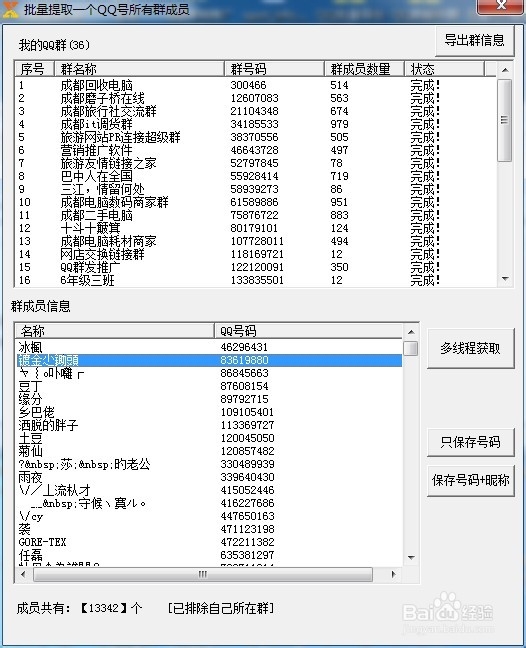Click the app icon in title bar

10,9
